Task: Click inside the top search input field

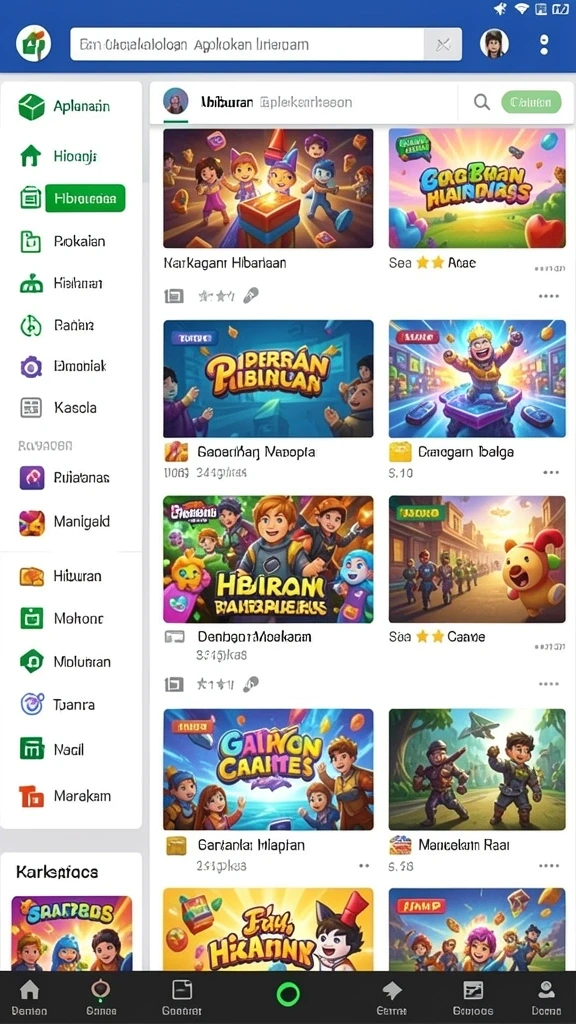Action: click(247, 44)
